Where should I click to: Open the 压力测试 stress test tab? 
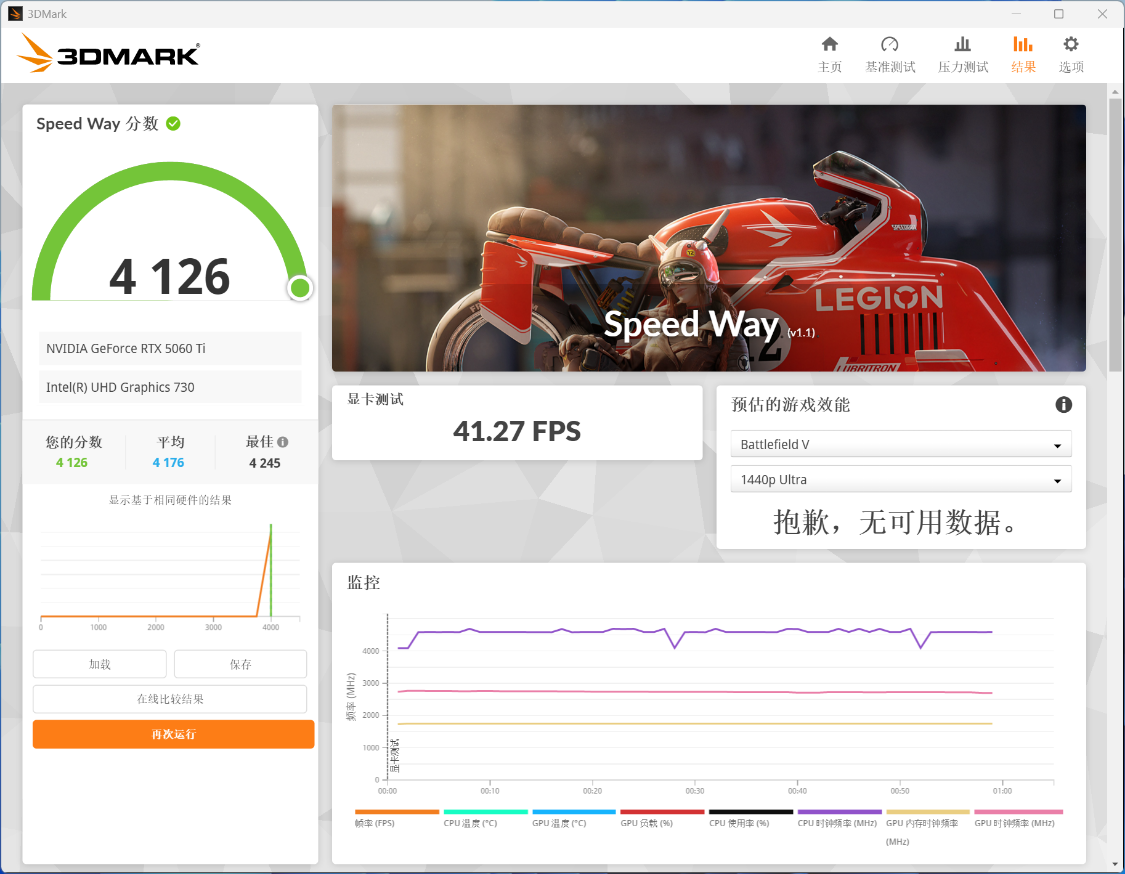point(963,55)
